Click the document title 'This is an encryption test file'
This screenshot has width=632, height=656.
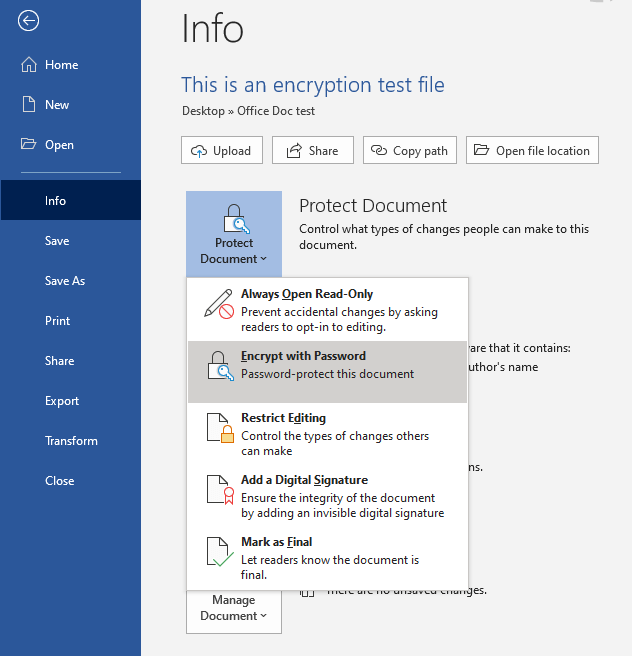tap(313, 85)
